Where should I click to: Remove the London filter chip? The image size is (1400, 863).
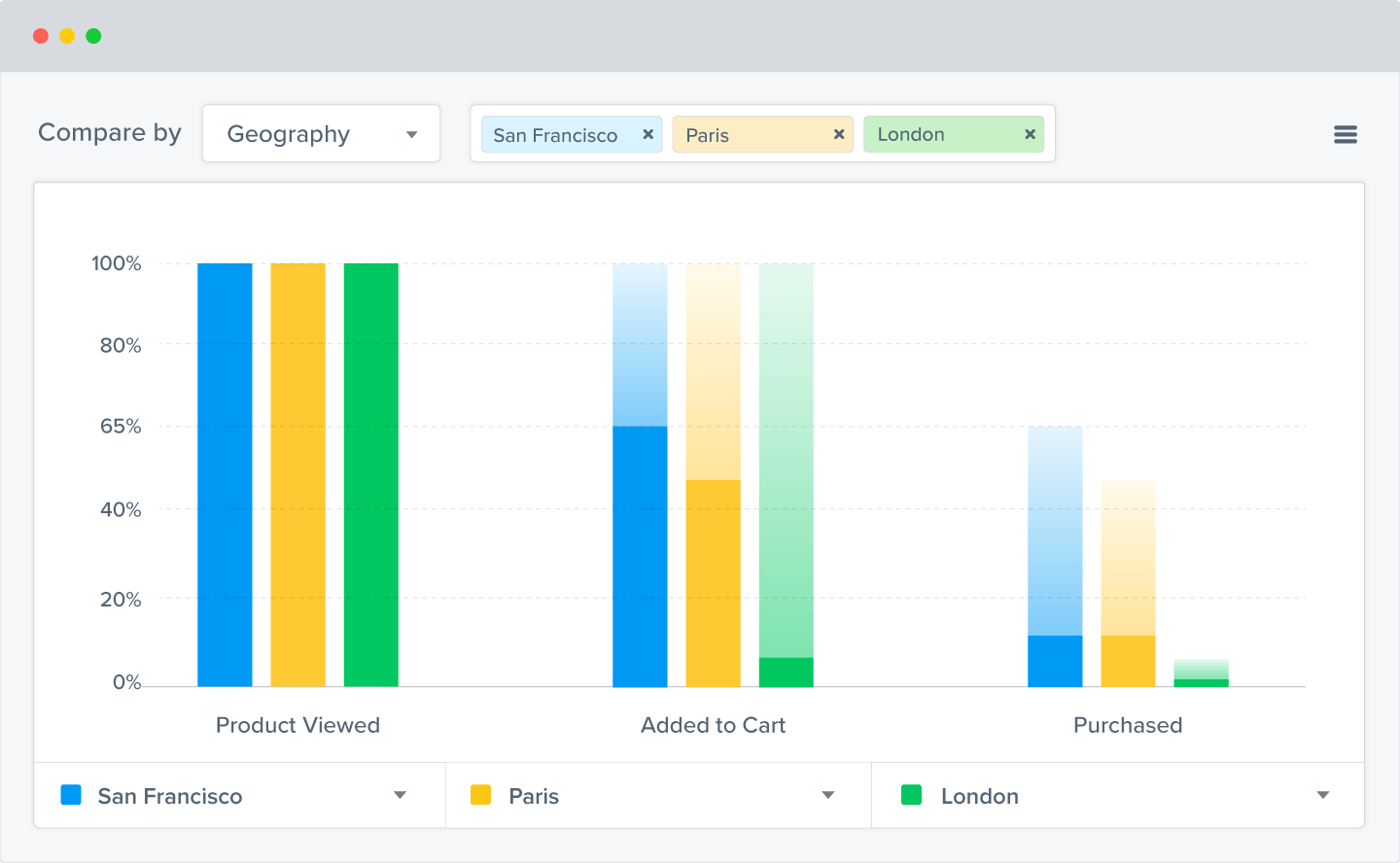[x=1029, y=134]
